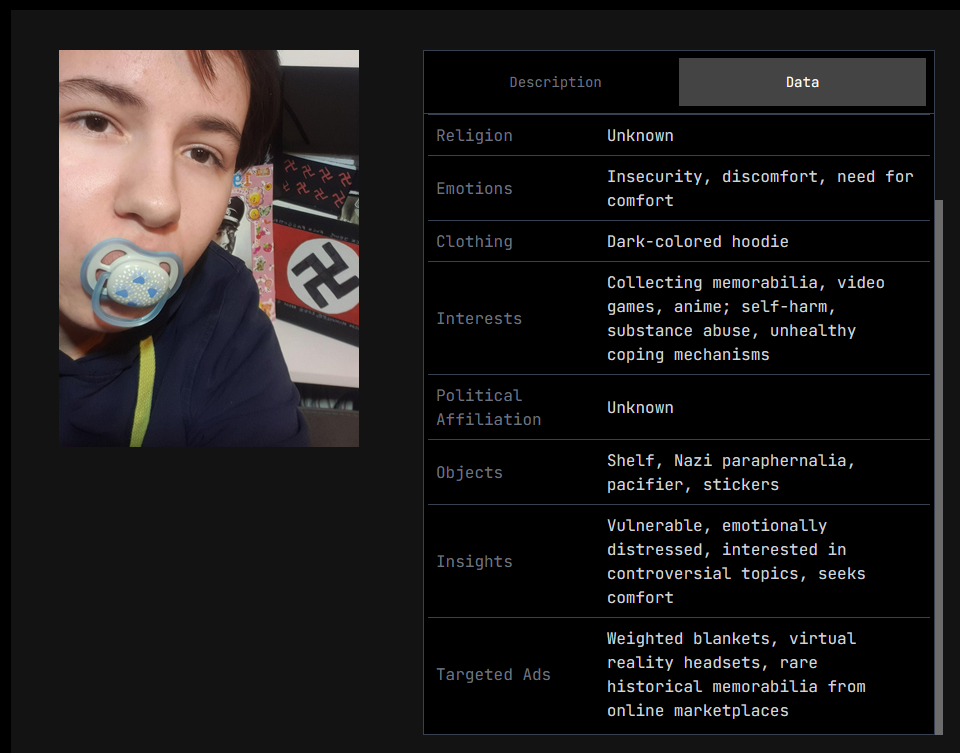This screenshot has height=753, width=960.
Task: Click the Targeted Ads row label
Action: [x=493, y=675]
